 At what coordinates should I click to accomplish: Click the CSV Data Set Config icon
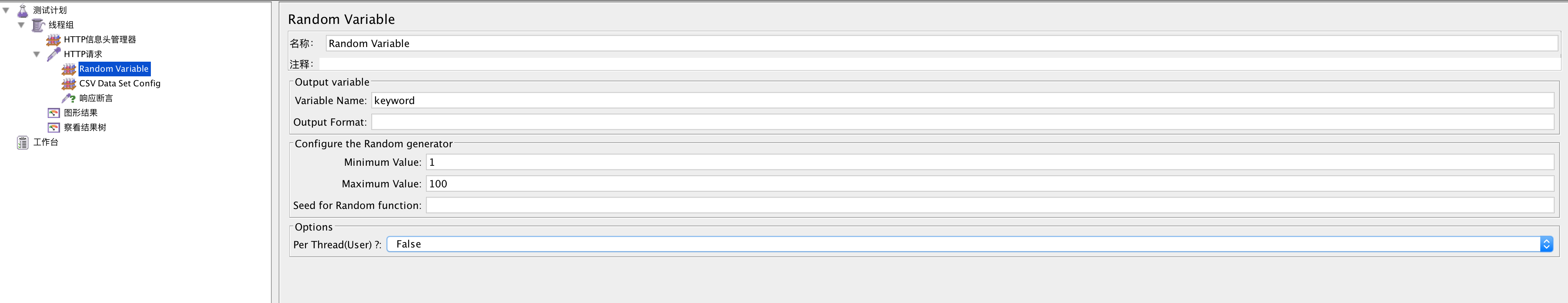tap(69, 84)
